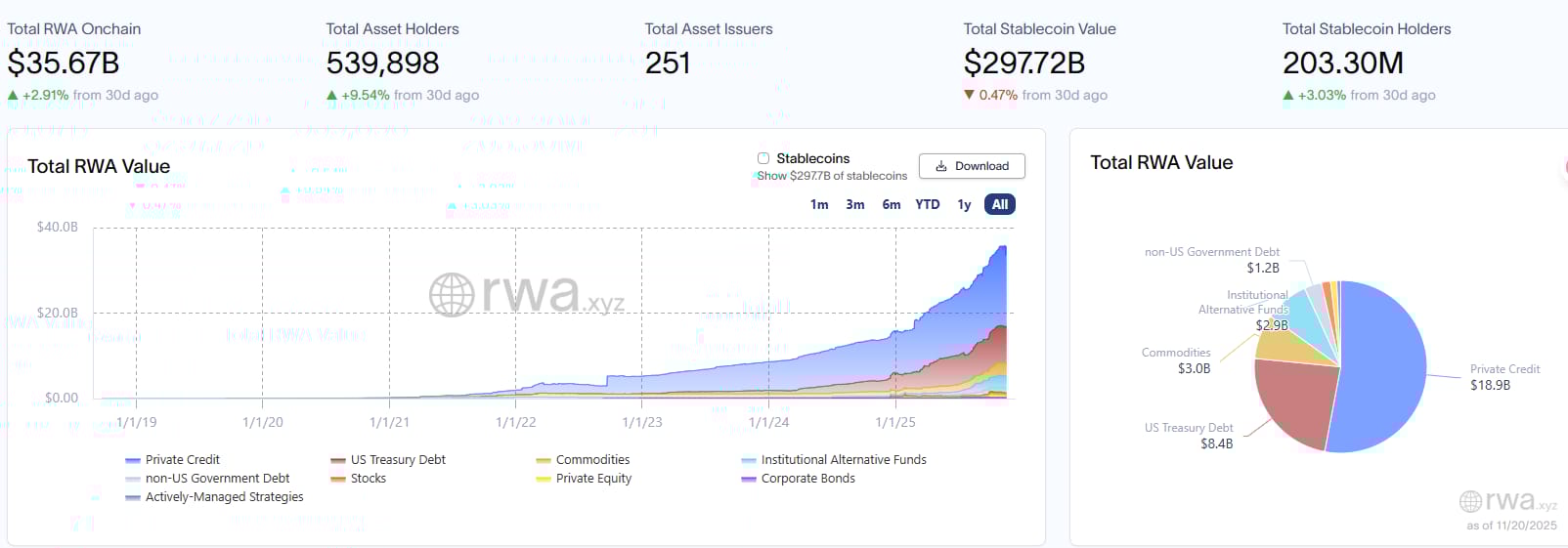Image resolution: width=1568 pixels, height=548 pixels.
Task: Enable the Stablecoins checkbox
Action: pyautogui.click(x=763, y=158)
